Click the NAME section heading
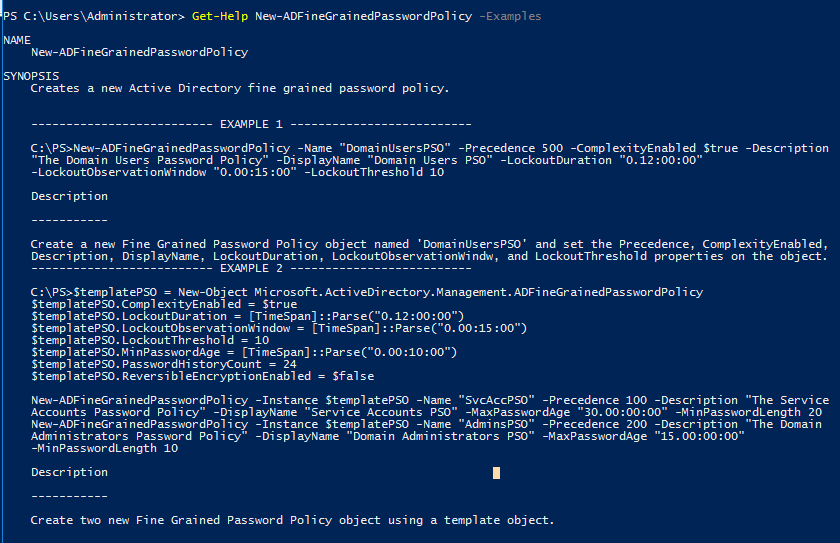Image resolution: width=840 pixels, height=543 pixels. (x=17, y=40)
